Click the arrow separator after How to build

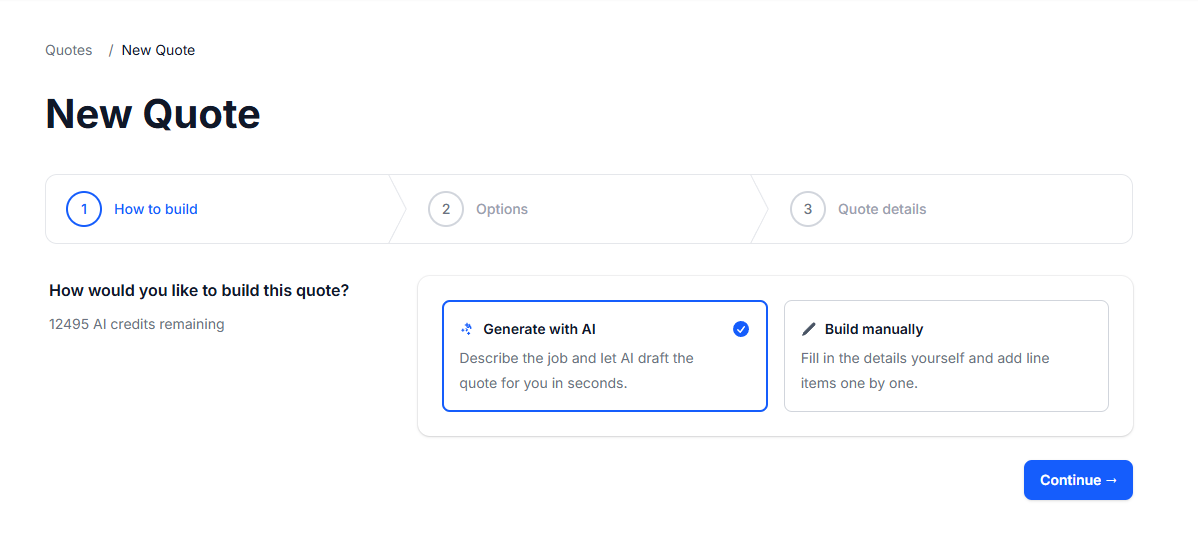pyautogui.click(x=398, y=209)
